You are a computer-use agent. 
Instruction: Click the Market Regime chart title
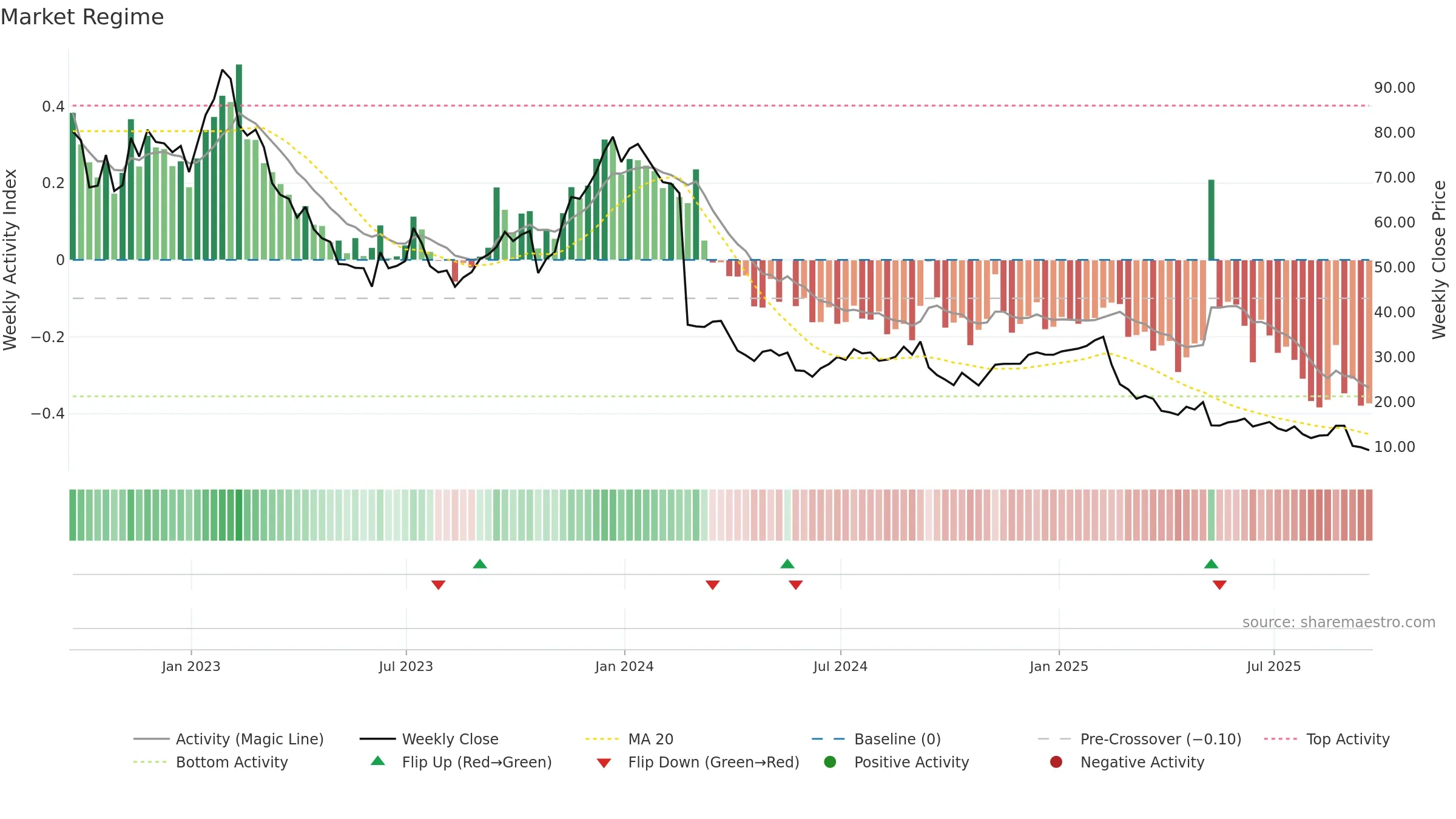point(82,17)
